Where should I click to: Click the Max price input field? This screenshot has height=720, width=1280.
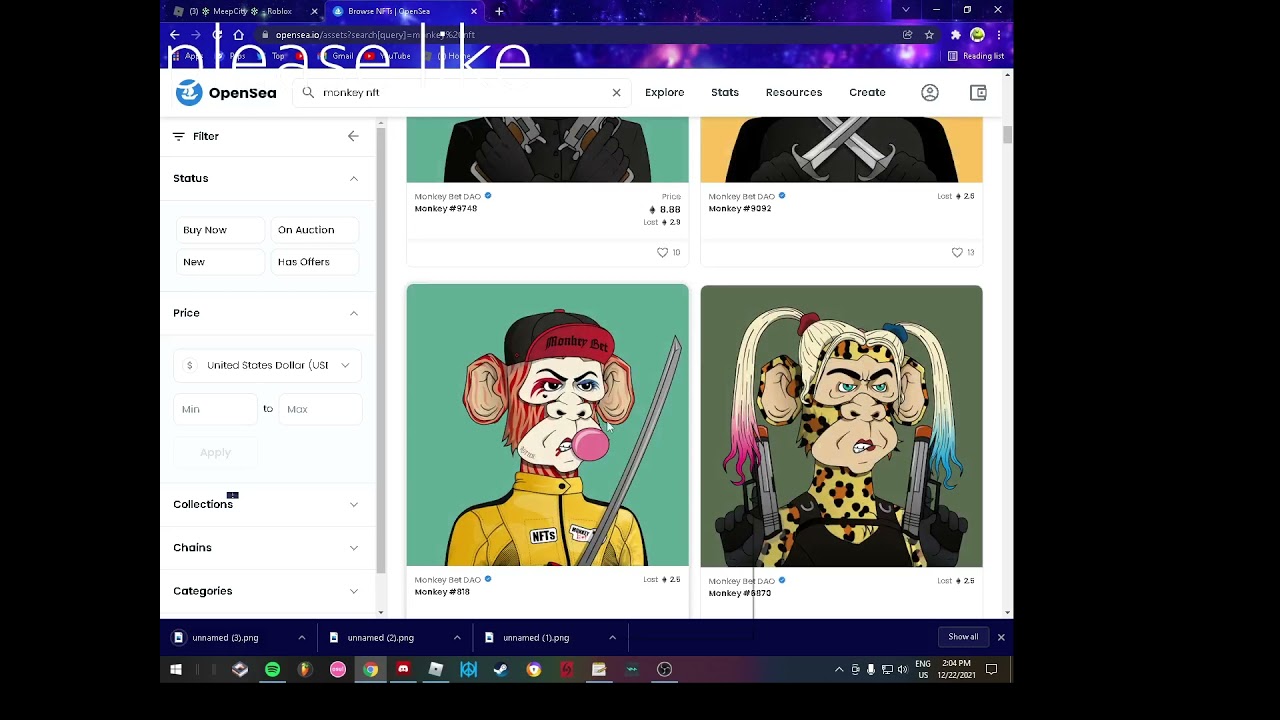[320, 409]
